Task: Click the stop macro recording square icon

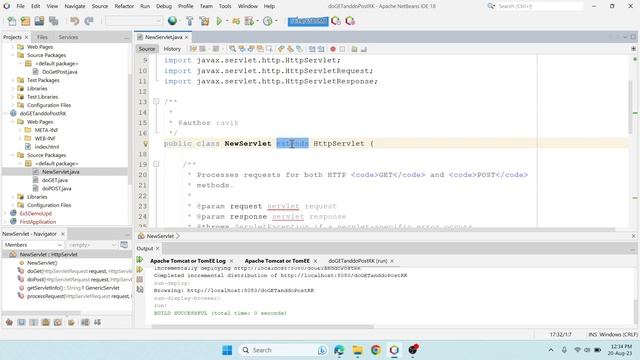Action: tap(342, 49)
